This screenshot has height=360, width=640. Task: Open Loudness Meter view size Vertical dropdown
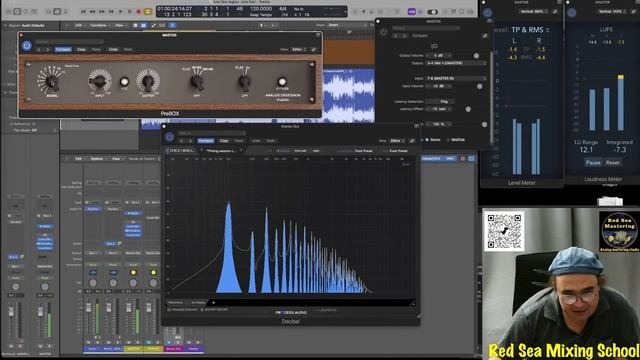[613, 11]
